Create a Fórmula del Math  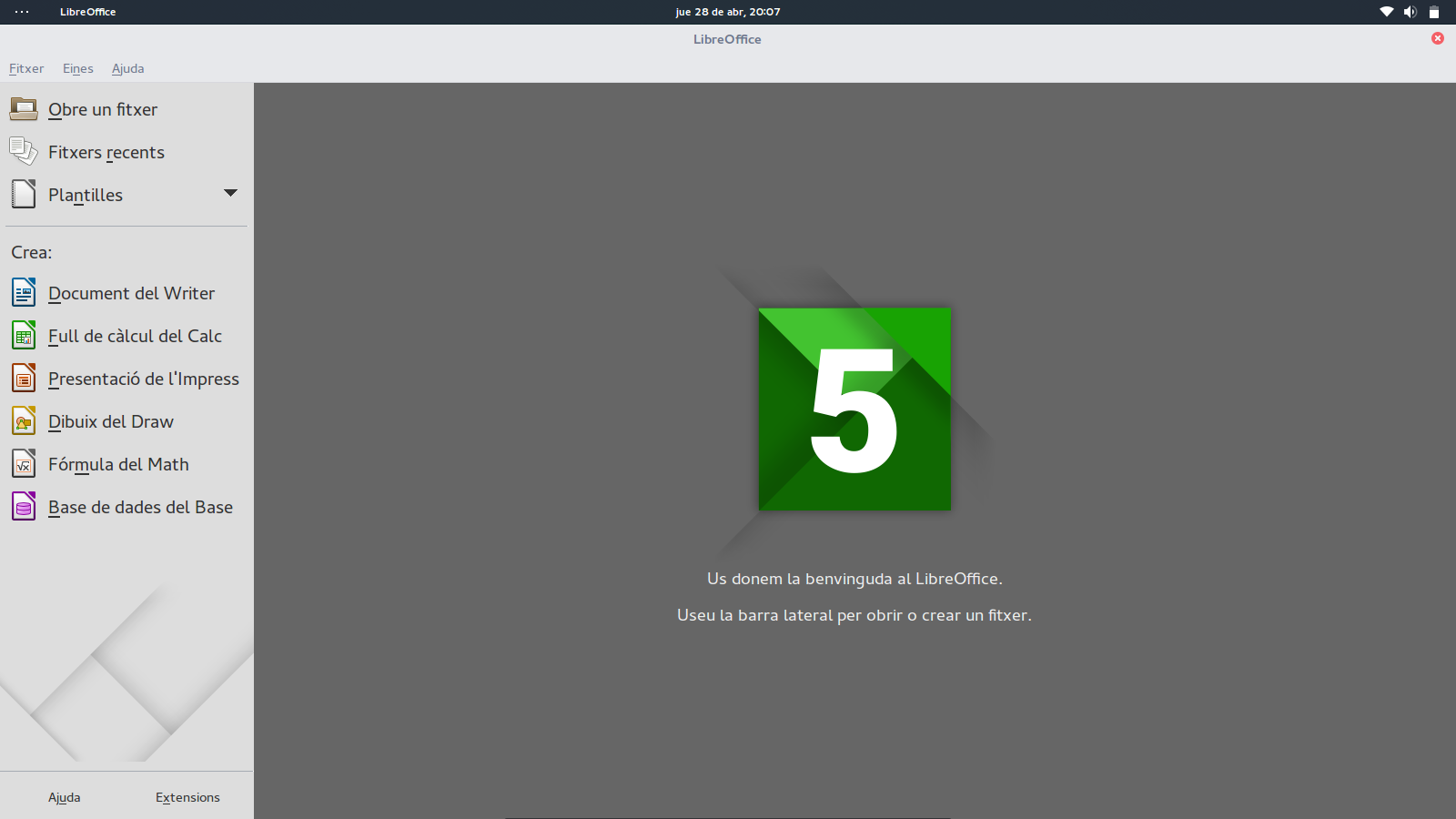(x=119, y=464)
